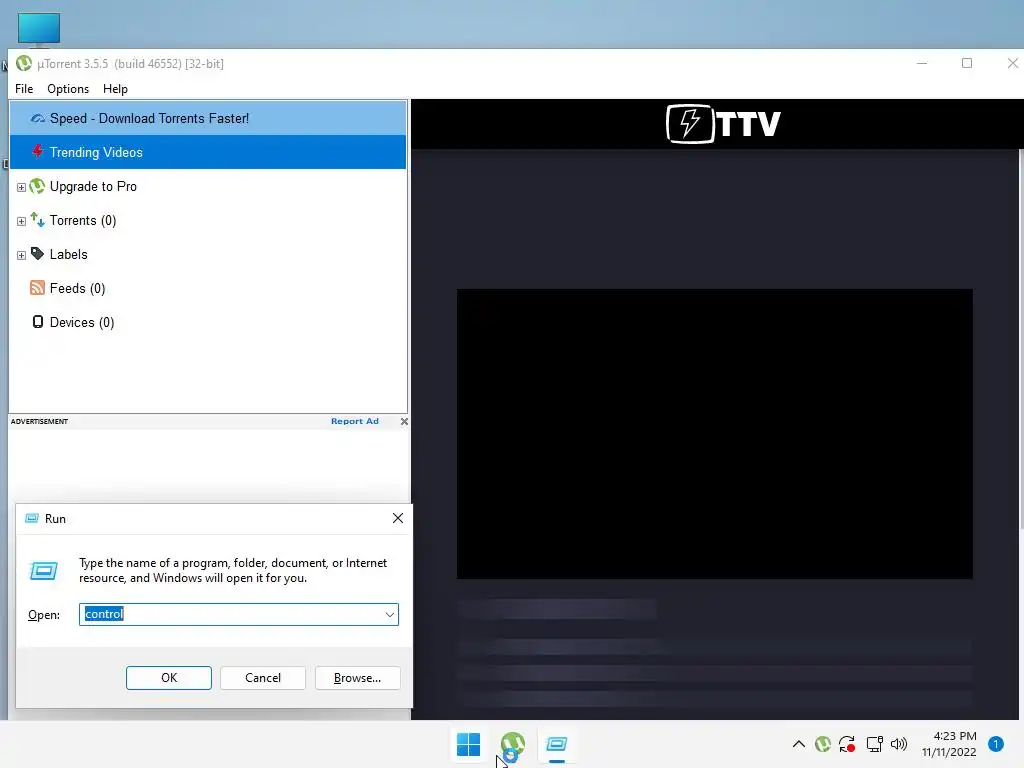The height and width of the screenshot is (768, 1024).
Task: Expand the Torrents (0) node
Action: point(21,221)
